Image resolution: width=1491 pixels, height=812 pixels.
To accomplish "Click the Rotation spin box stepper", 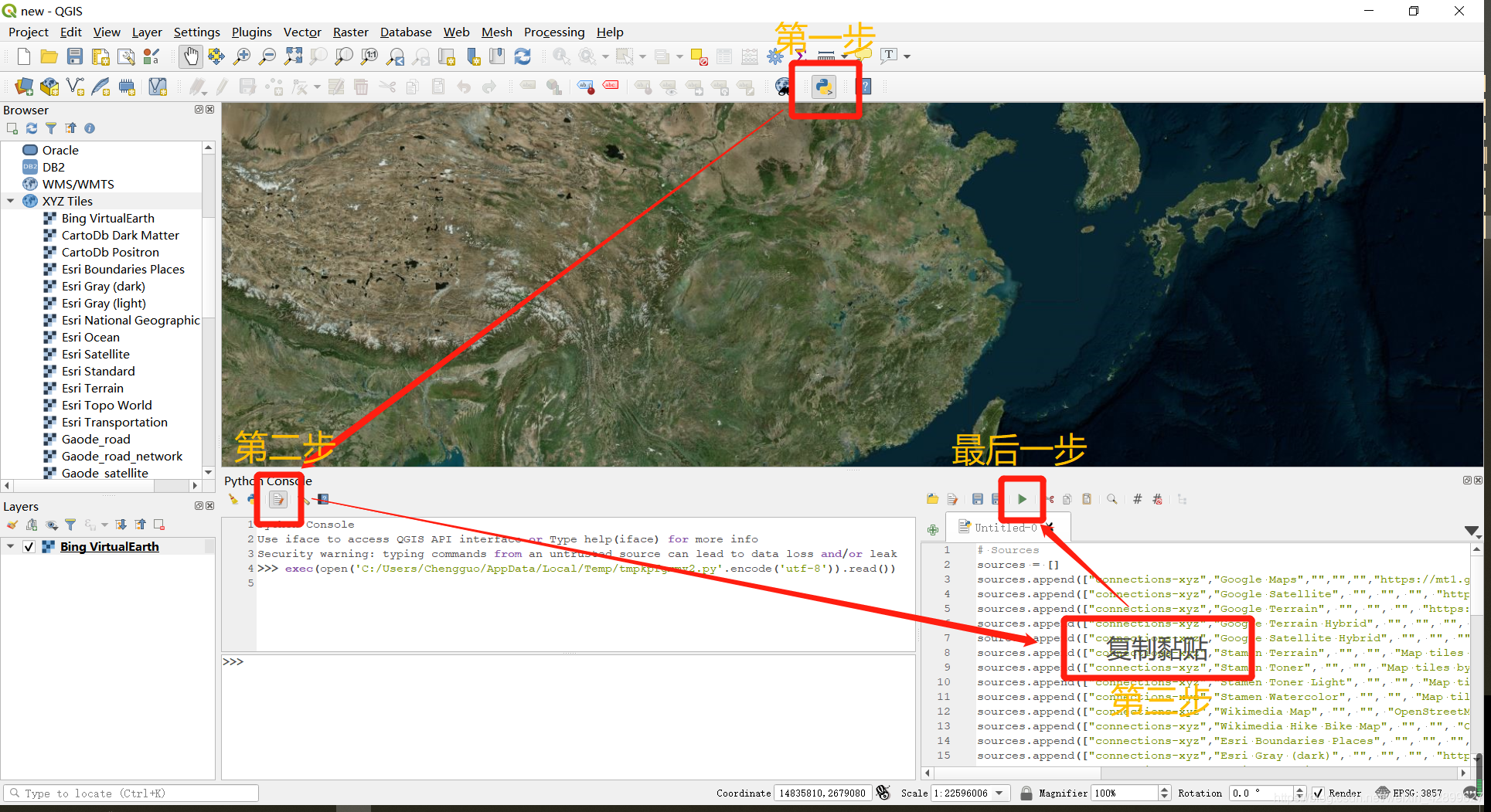I will tap(1299, 793).
